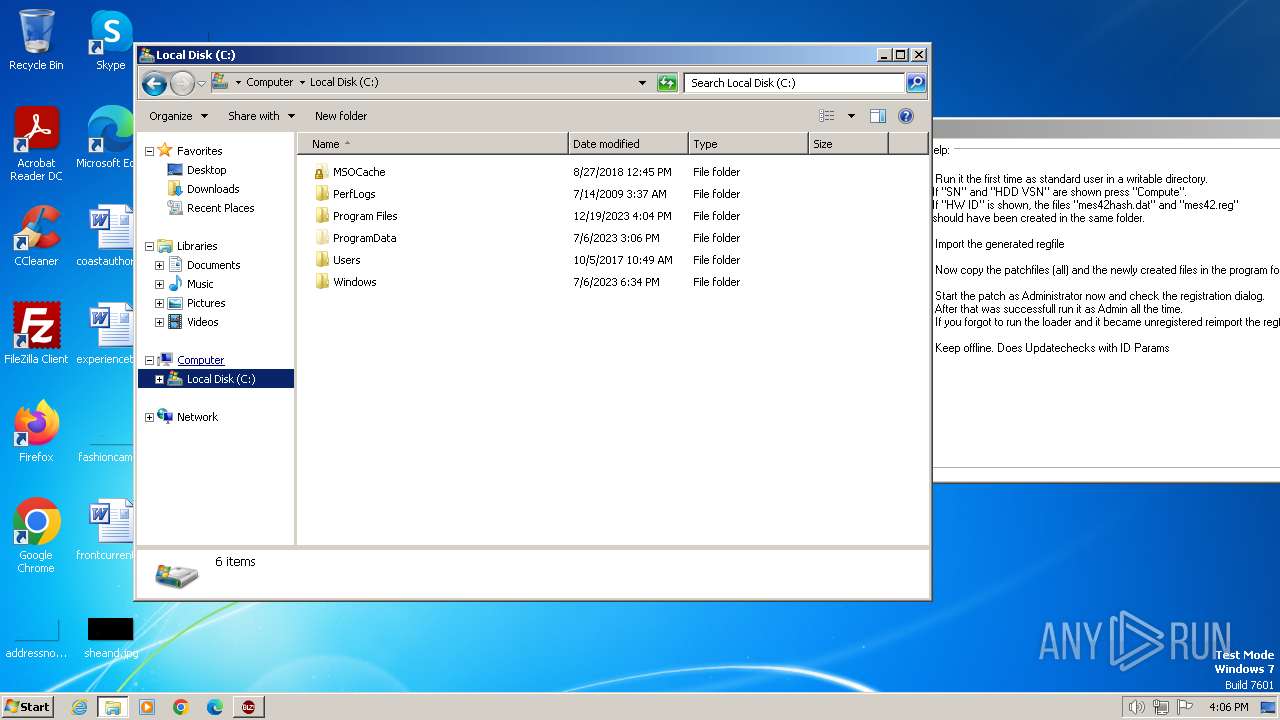The width and height of the screenshot is (1280, 720).
Task: Select Computer in the navigation tree
Action: pyautogui.click(x=200, y=360)
